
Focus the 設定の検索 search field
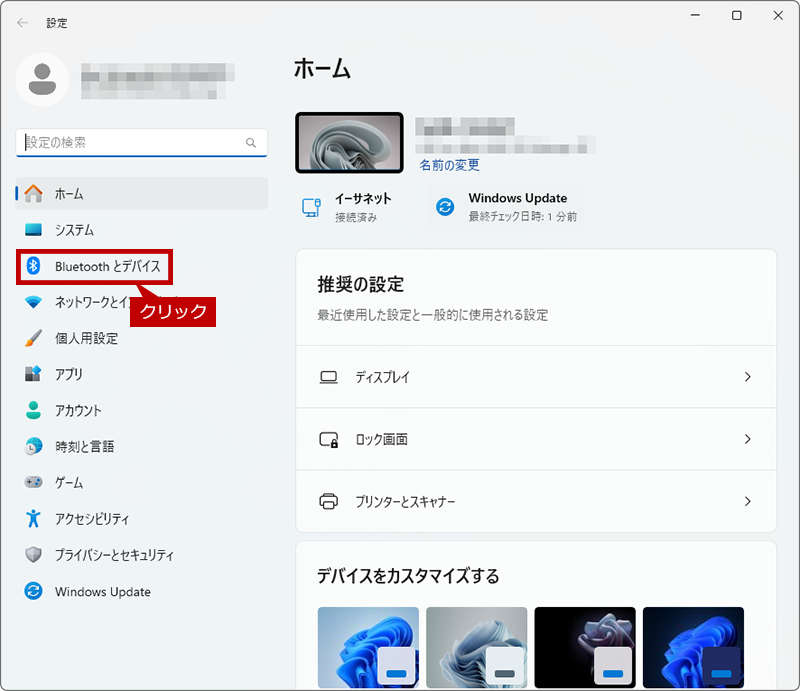coord(142,142)
